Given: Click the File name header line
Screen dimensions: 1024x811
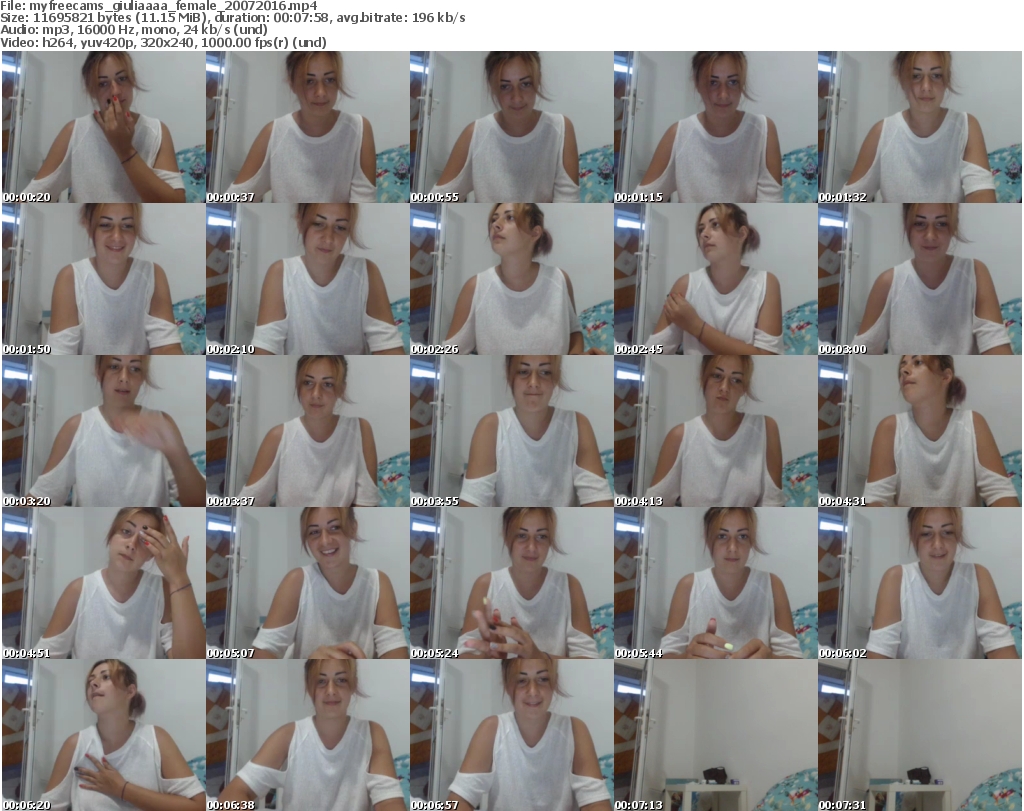Looking at the screenshot, I should point(159,6).
